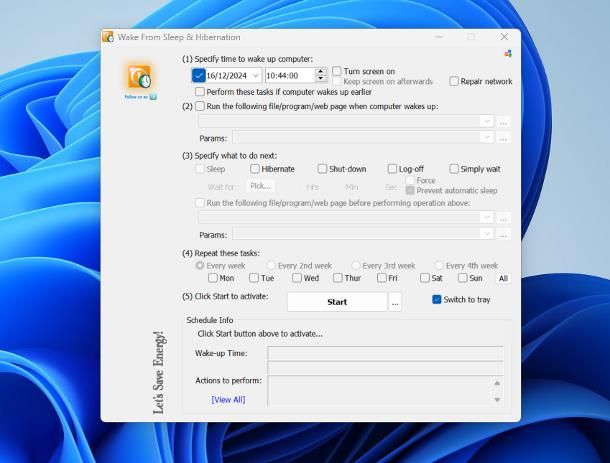Decrease wake time with down spinner arrow
The width and height of the screenshot is (610, 463).
pyautogui.click(x=321, y=79)
